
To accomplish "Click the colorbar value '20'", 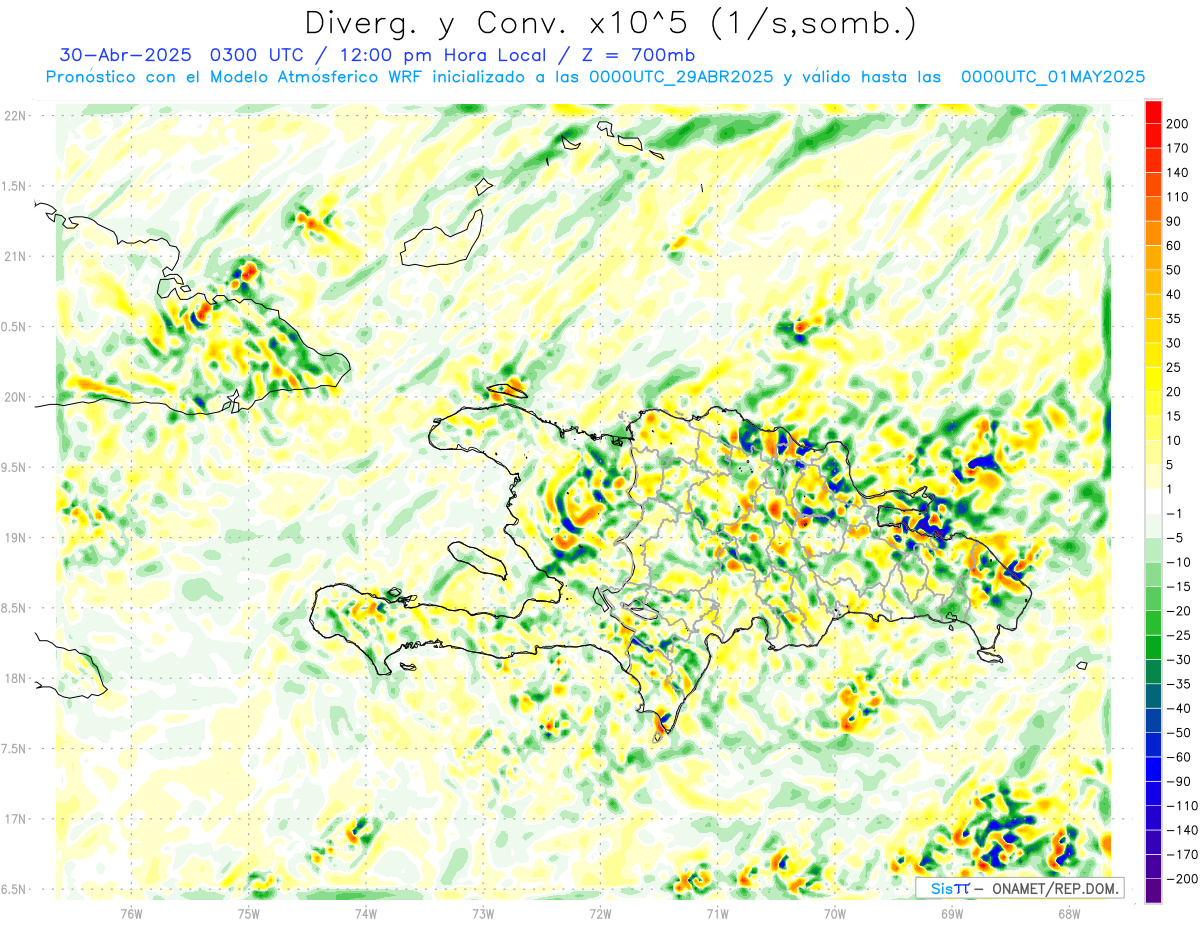I will coord(1173,392).
